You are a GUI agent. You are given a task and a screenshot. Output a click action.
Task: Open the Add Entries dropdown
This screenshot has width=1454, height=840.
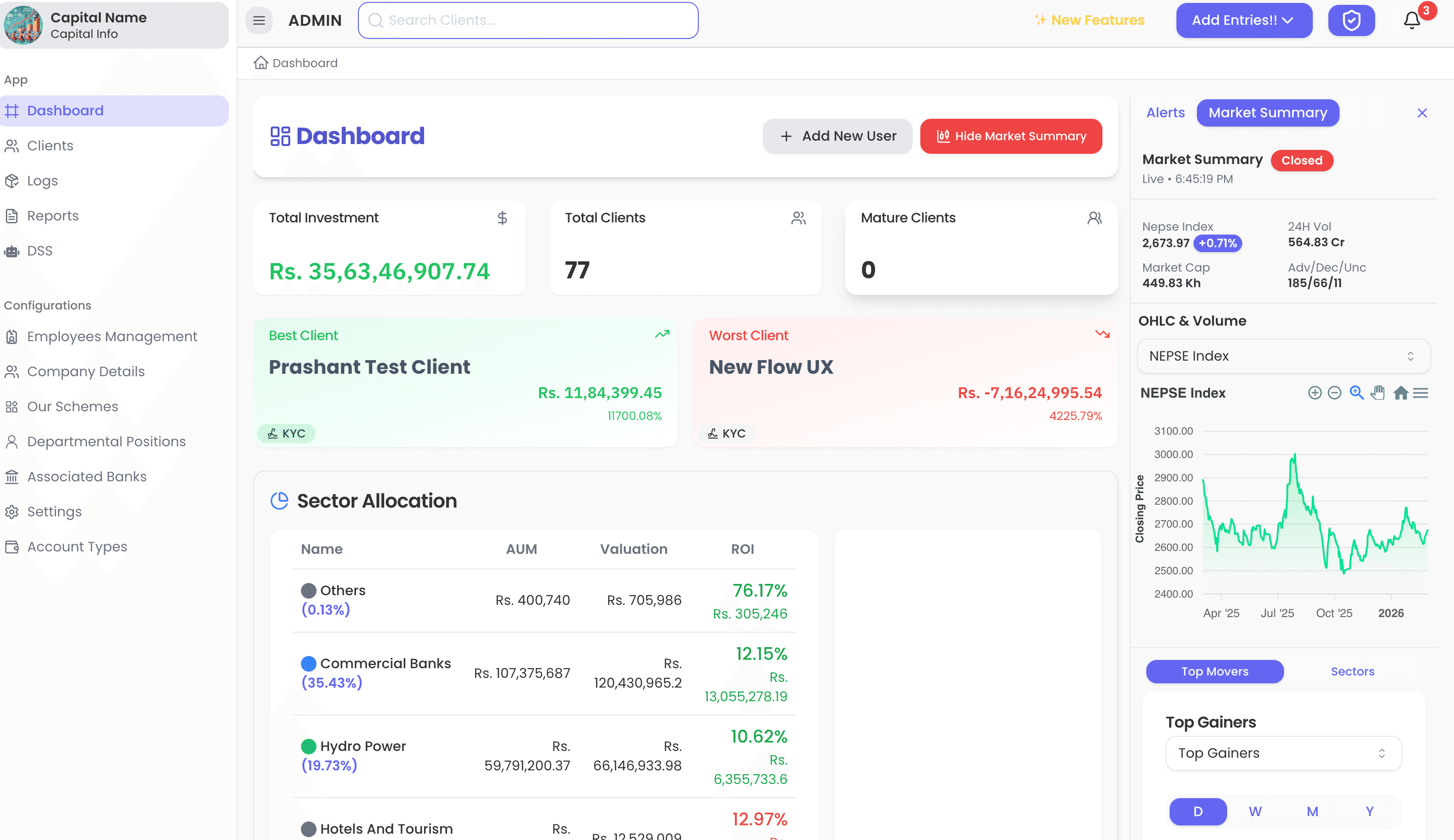(x=1244, y=20)
